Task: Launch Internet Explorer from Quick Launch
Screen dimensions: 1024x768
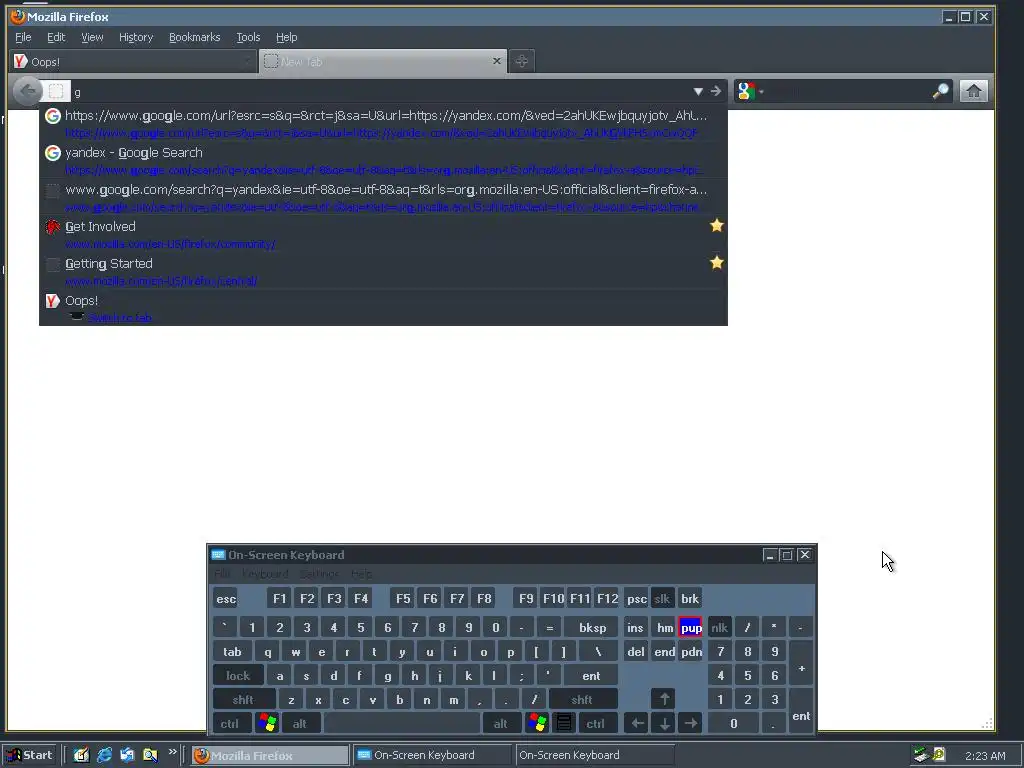Action: click(x=104, y=755)
